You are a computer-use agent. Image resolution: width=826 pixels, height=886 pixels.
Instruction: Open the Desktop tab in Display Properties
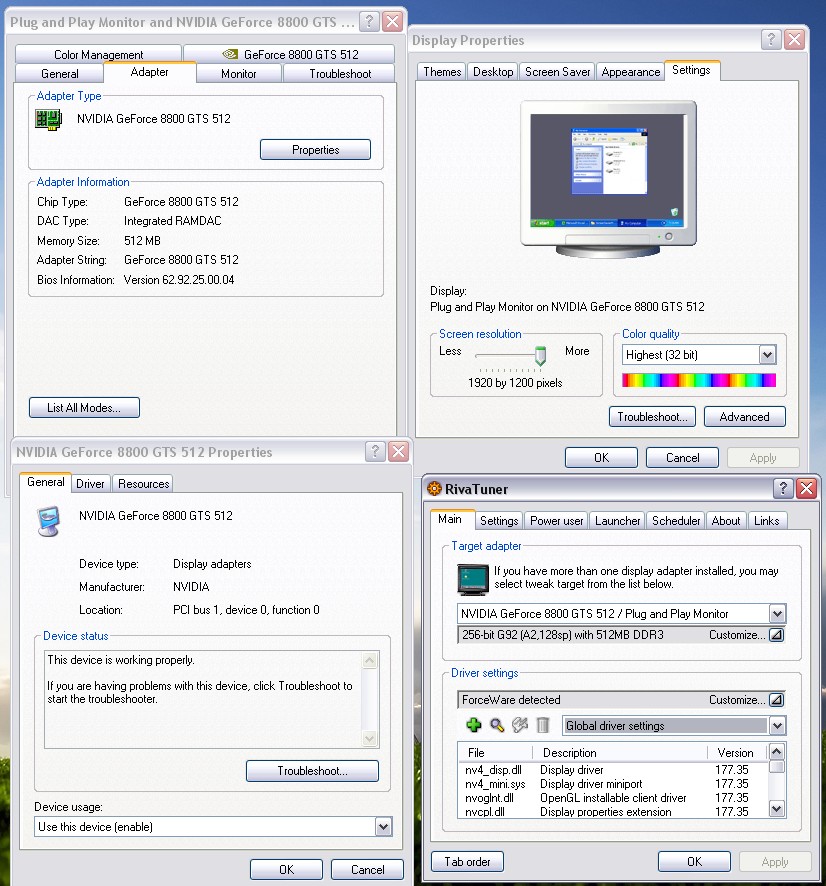pyautogui.click(x=493, y=72)
